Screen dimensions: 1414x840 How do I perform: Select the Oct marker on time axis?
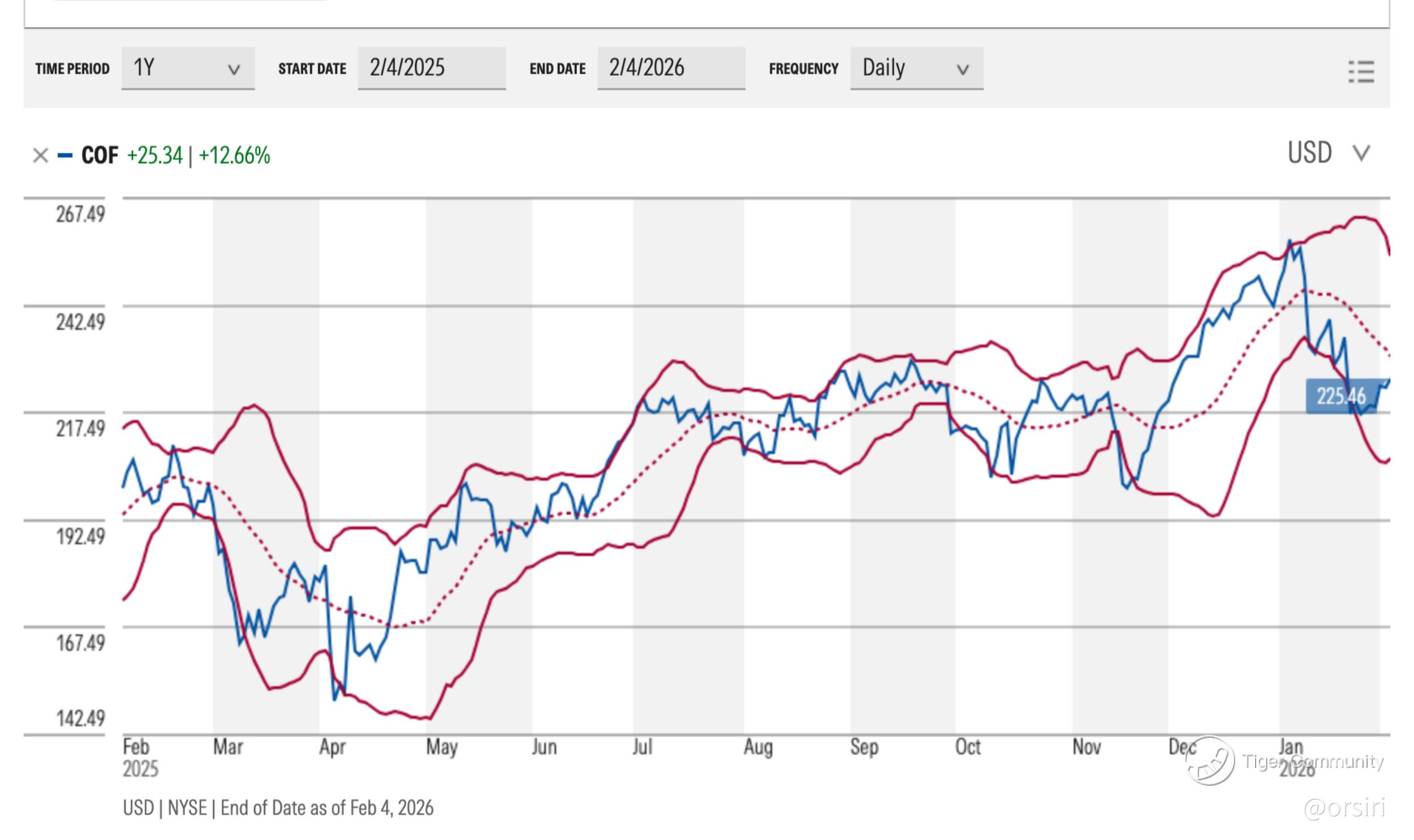[x=968, y=747]
